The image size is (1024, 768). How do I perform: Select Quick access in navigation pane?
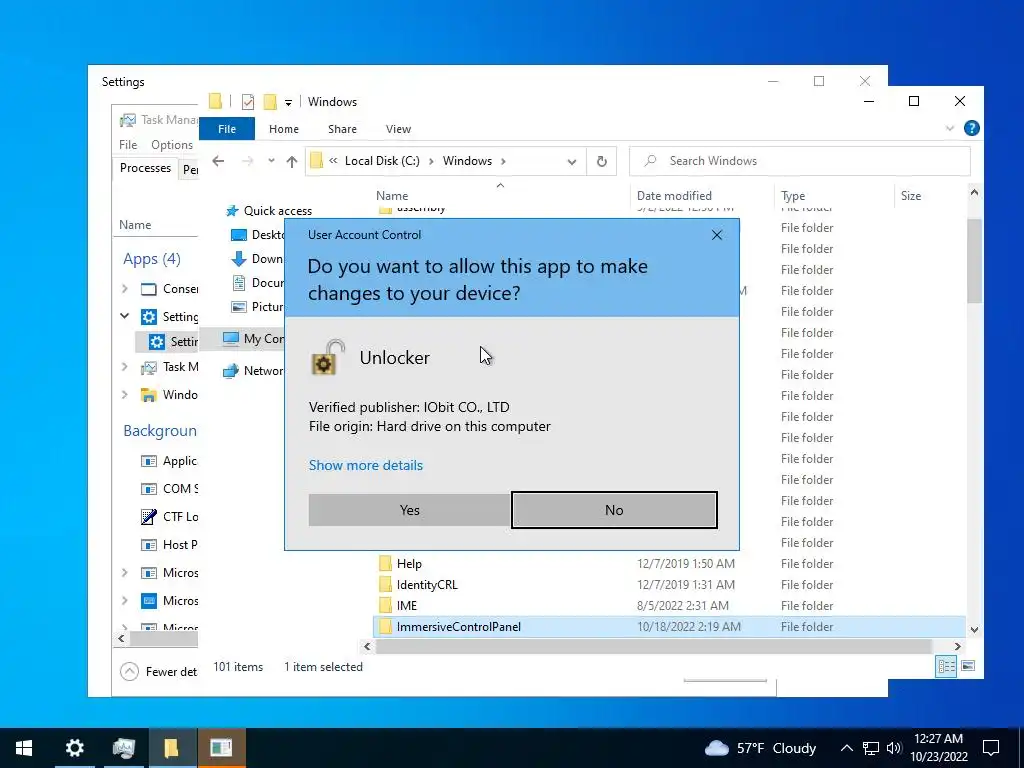pyautogui.click(x=268, y=210)
